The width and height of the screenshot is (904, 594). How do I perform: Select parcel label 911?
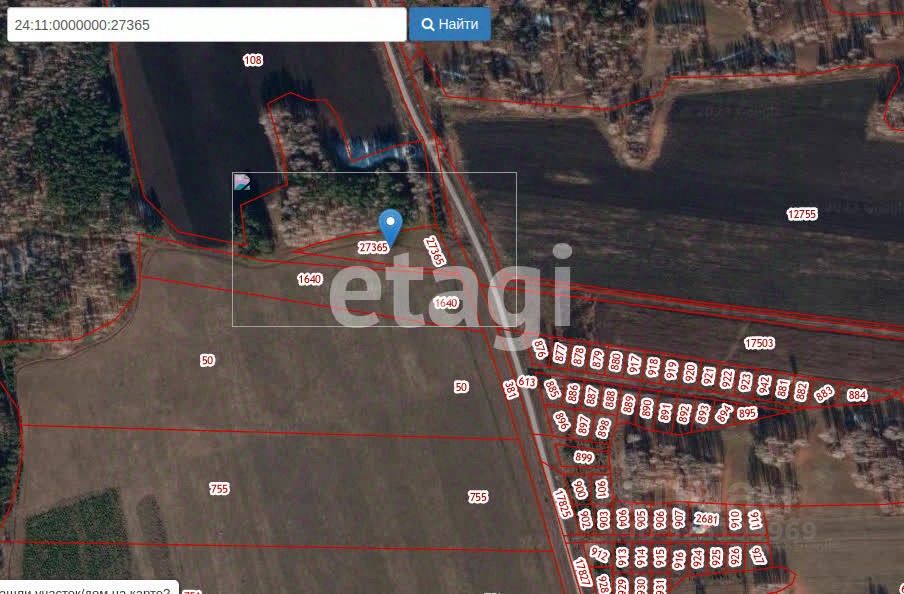pyautogui.click(x=754, y=520)
